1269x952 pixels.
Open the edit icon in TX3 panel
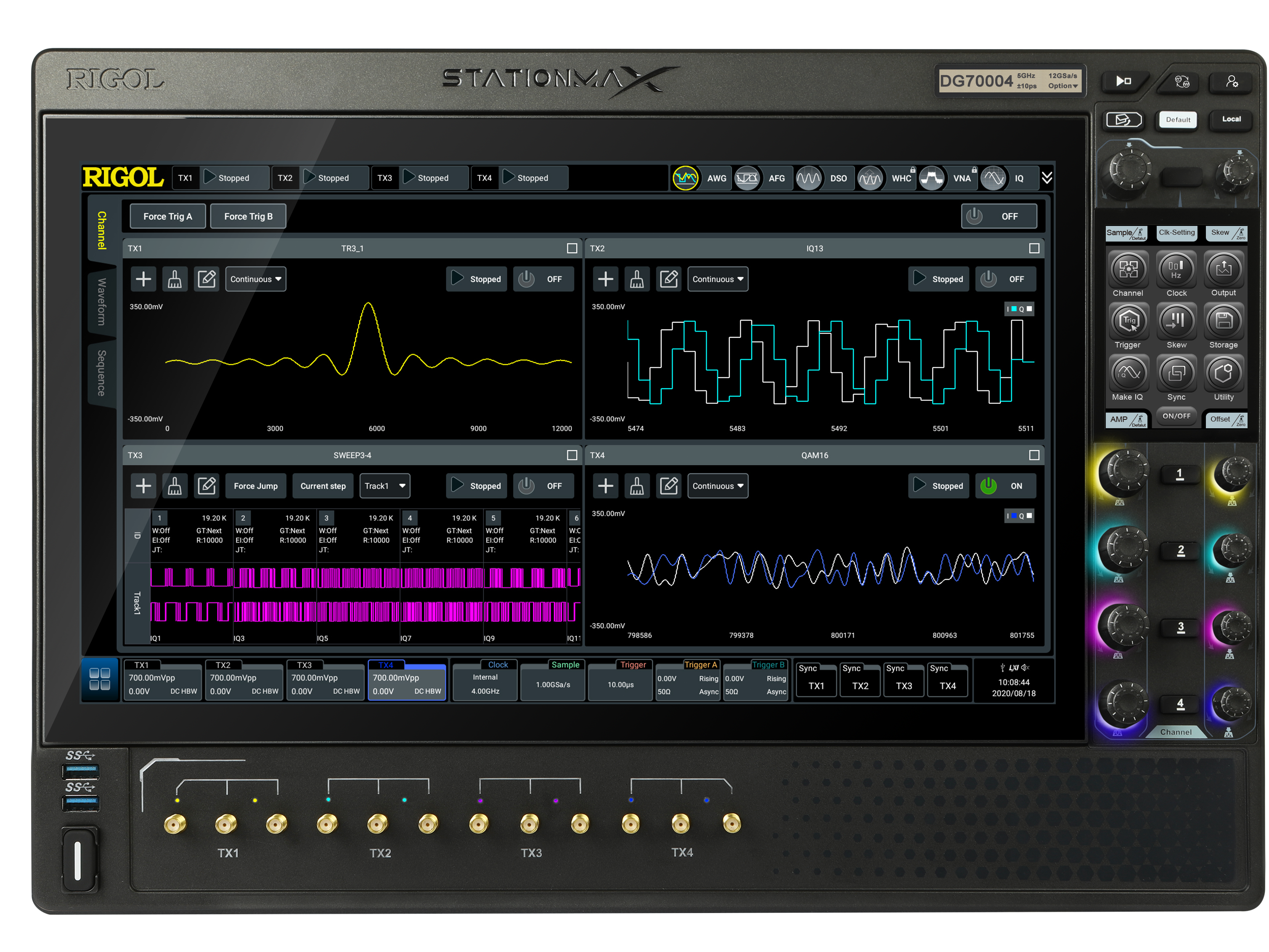tap(207, 486)
